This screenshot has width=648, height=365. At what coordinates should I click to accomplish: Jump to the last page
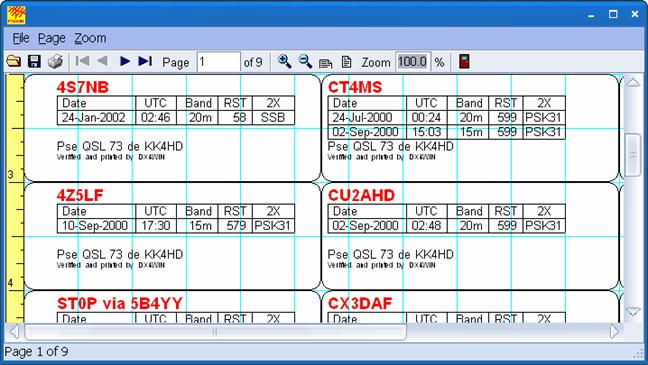pyautogui.click(x=145, y=61)
